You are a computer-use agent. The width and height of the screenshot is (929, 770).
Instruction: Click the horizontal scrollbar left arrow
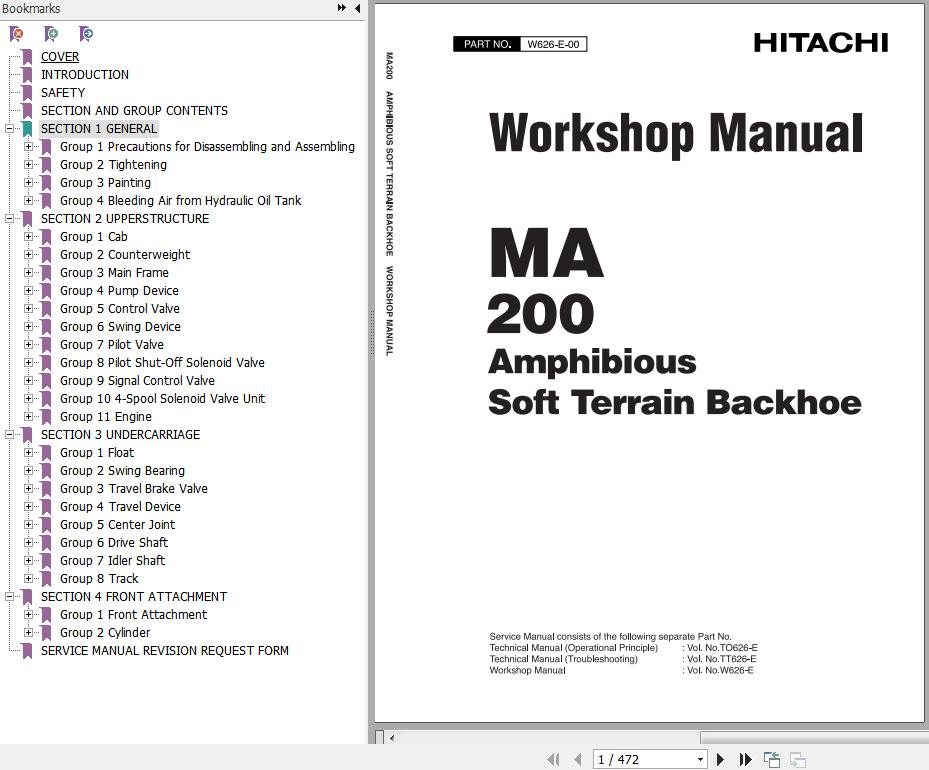click(x=392, y=738)
